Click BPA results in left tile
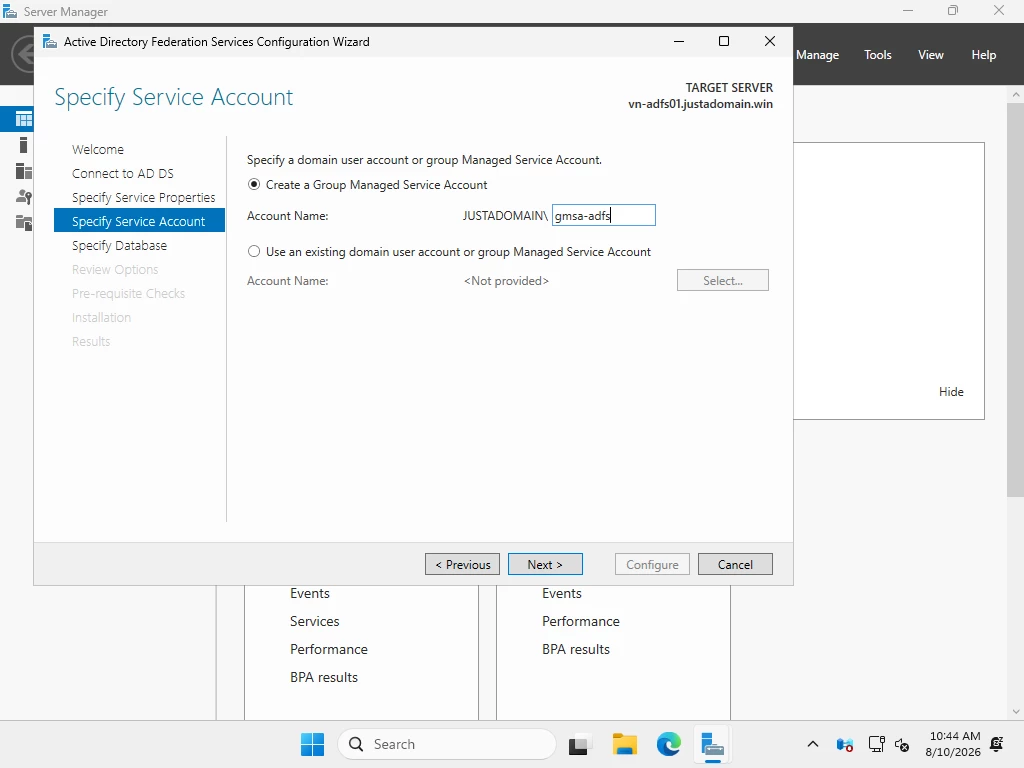Viewport: 1024px width, 768px height. click(324, 677)
